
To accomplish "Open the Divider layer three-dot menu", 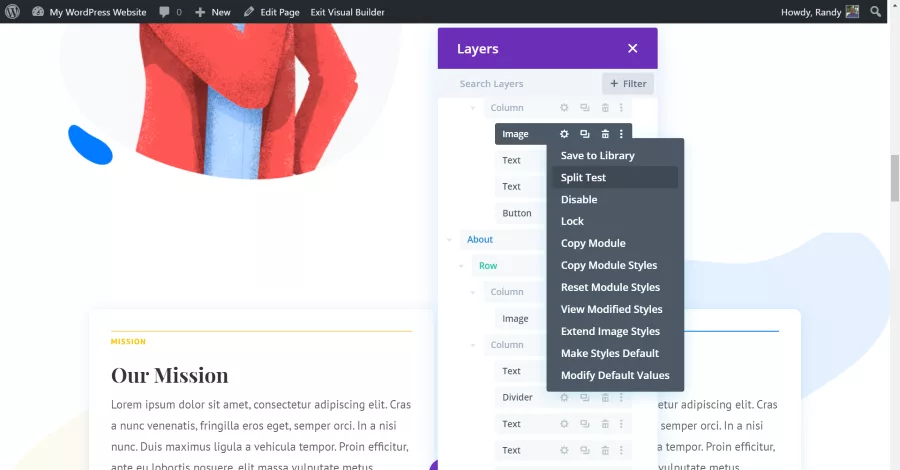I will tap(621, 397).
